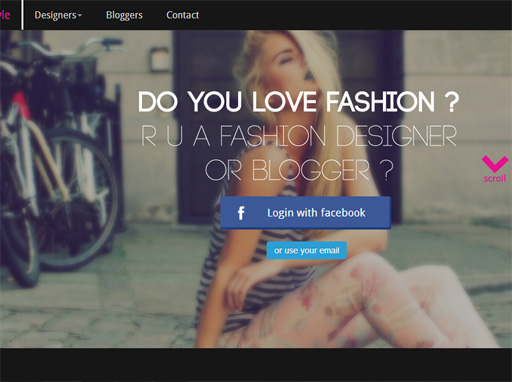Click the caret arrow next to Designers
Screen dimensions: 512x382
[x=80, y=15]
